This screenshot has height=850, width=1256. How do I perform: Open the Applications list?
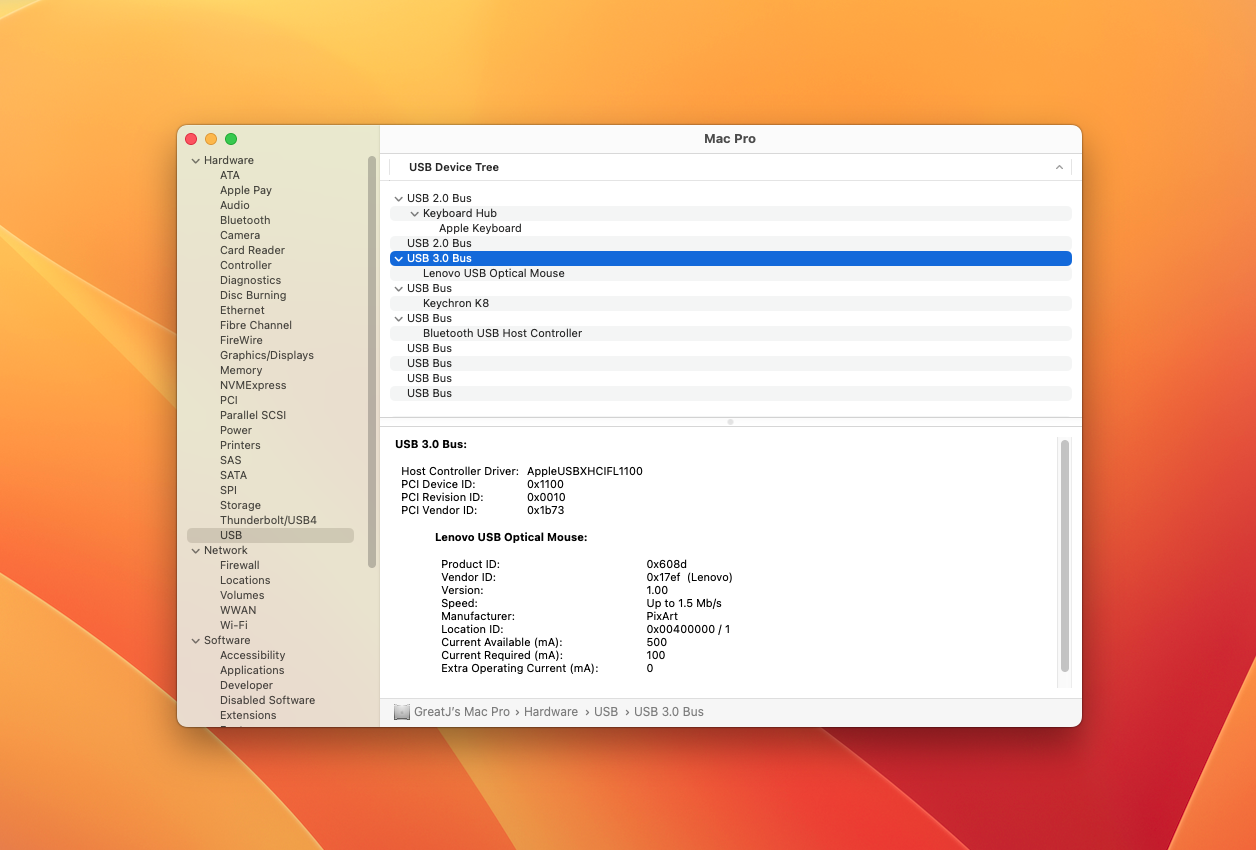pyautogui.click(x=252, y=670)
